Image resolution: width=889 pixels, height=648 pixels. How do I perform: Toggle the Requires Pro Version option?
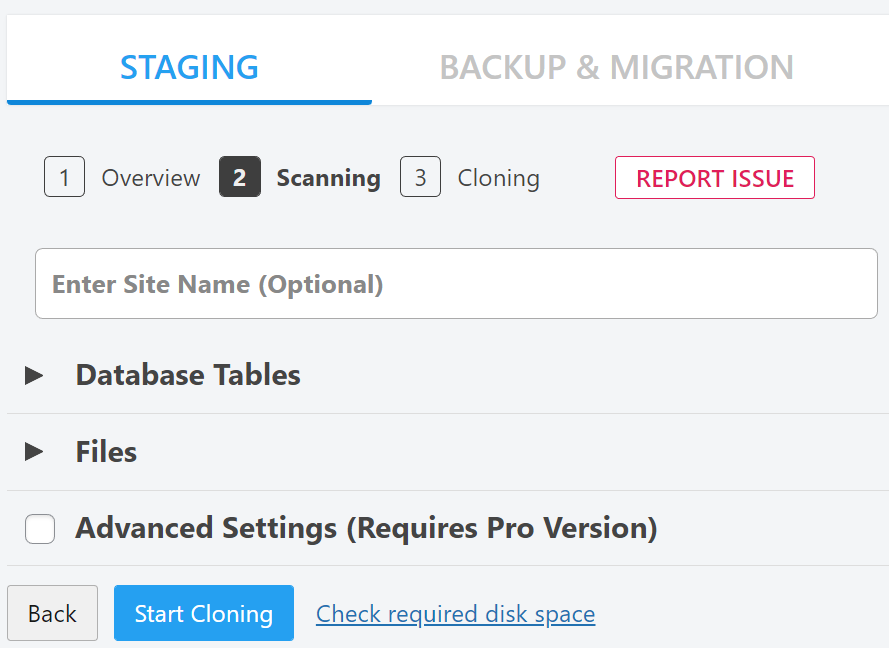click(x=40, y=528)
